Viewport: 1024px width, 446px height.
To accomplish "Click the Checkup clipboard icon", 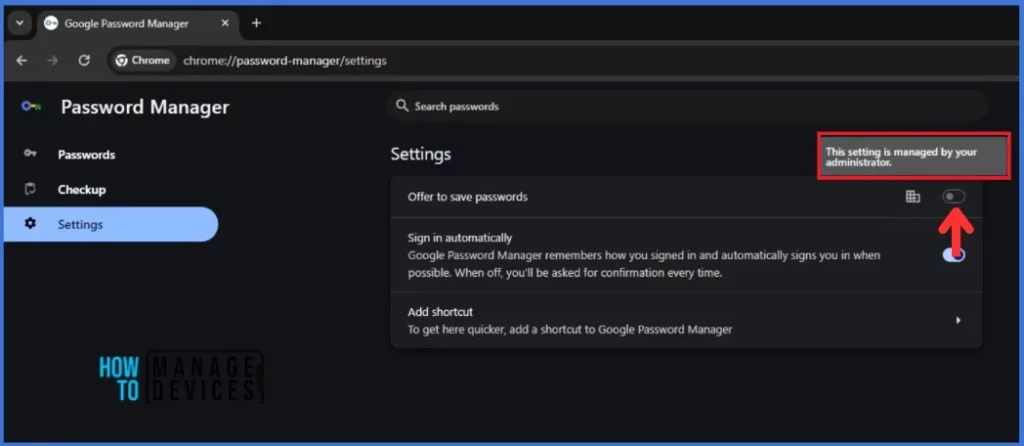I will [x=30, y=189].
